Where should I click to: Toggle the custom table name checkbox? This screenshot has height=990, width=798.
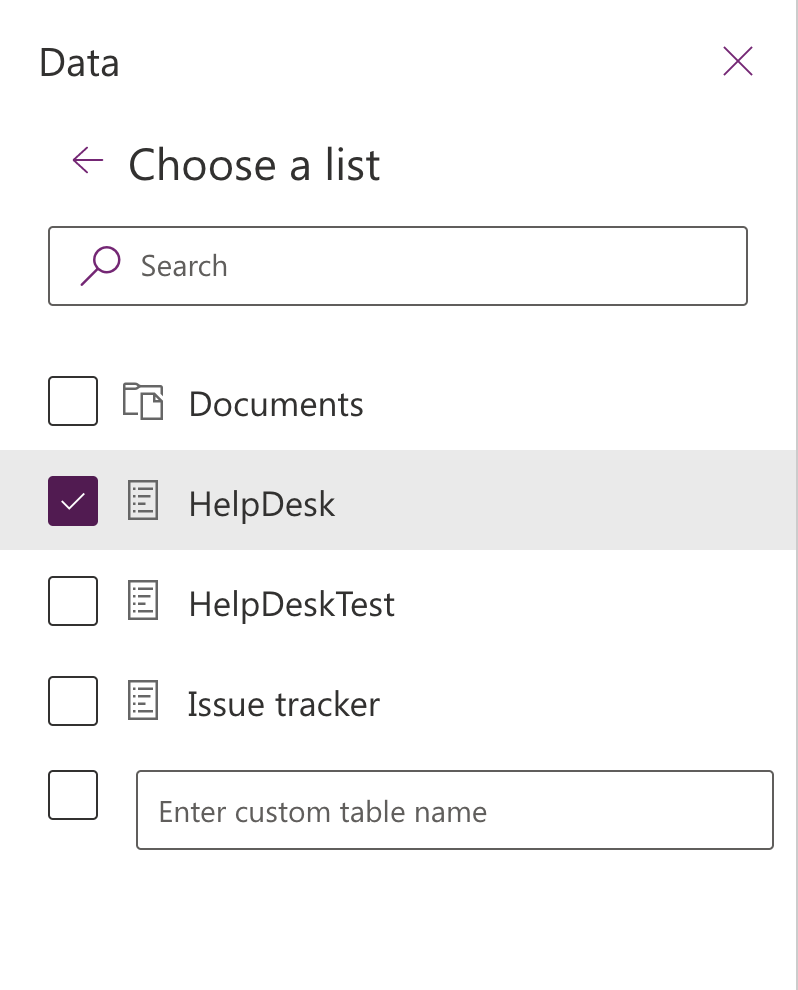73,795
